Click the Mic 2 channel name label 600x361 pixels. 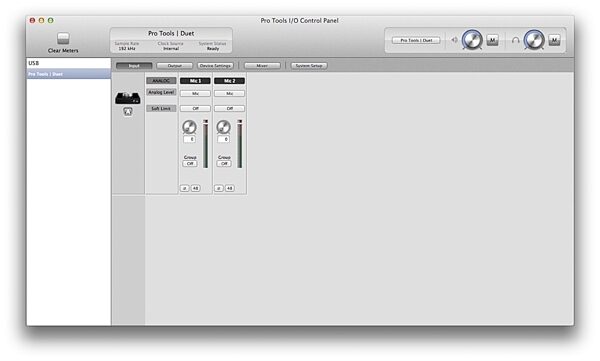pyautogui.click(x=229, y=81)
